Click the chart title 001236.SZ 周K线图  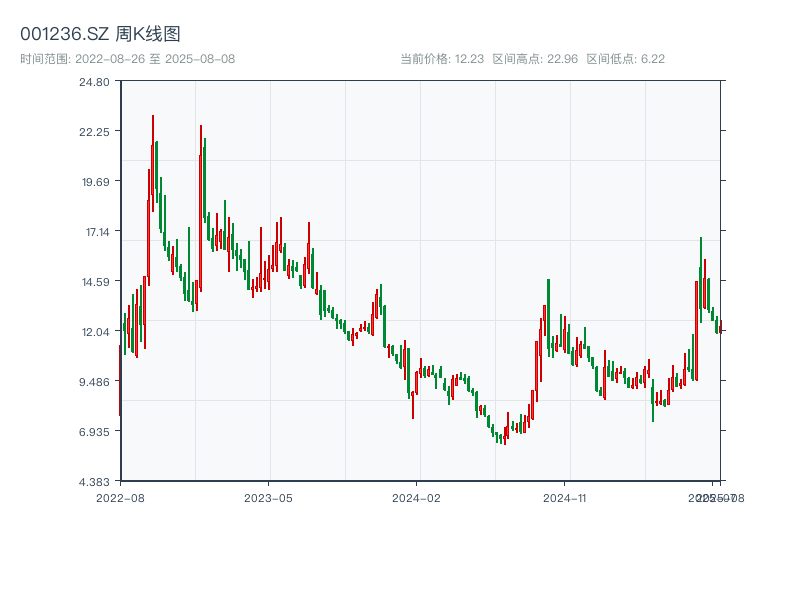click(103, 33)
